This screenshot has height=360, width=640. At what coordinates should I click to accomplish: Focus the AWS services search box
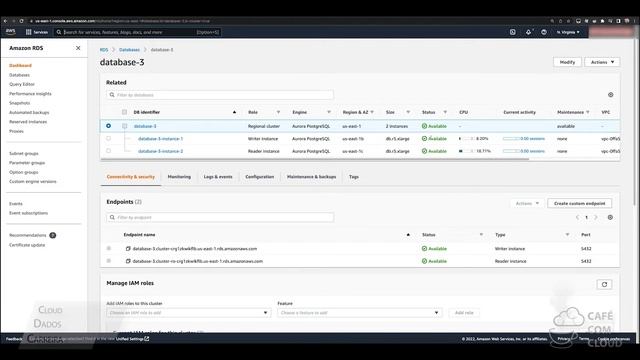pos(138,32)
